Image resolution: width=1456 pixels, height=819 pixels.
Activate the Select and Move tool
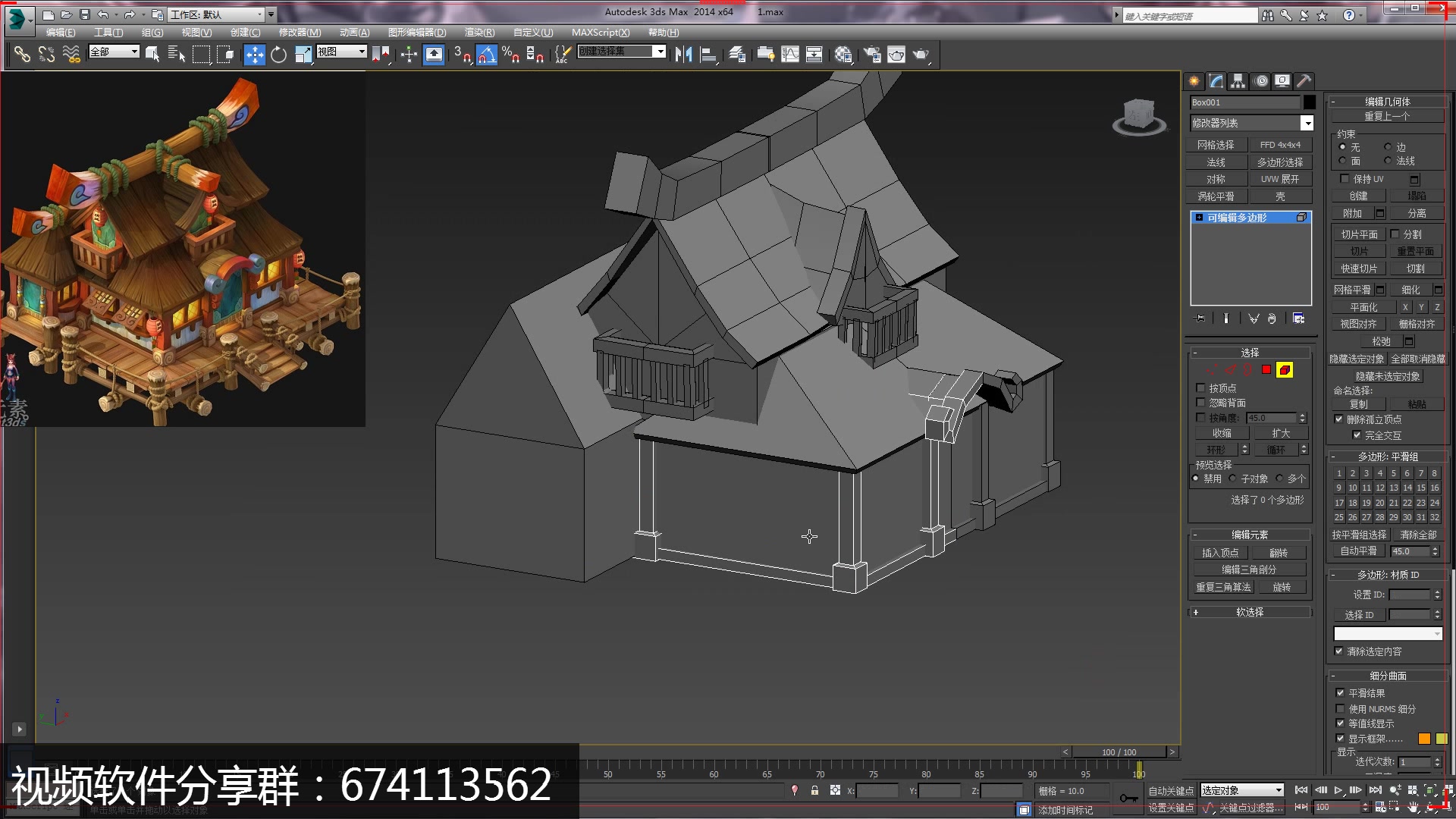pos(254,54)
